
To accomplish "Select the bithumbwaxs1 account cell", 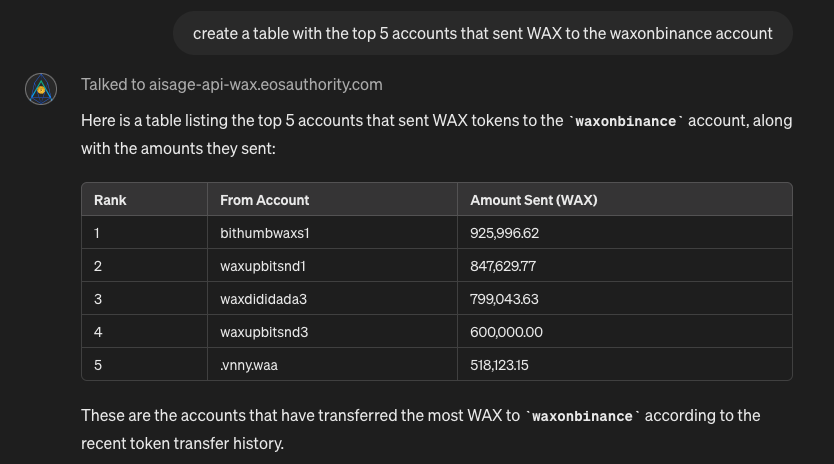I will click(x=265, y=233).
